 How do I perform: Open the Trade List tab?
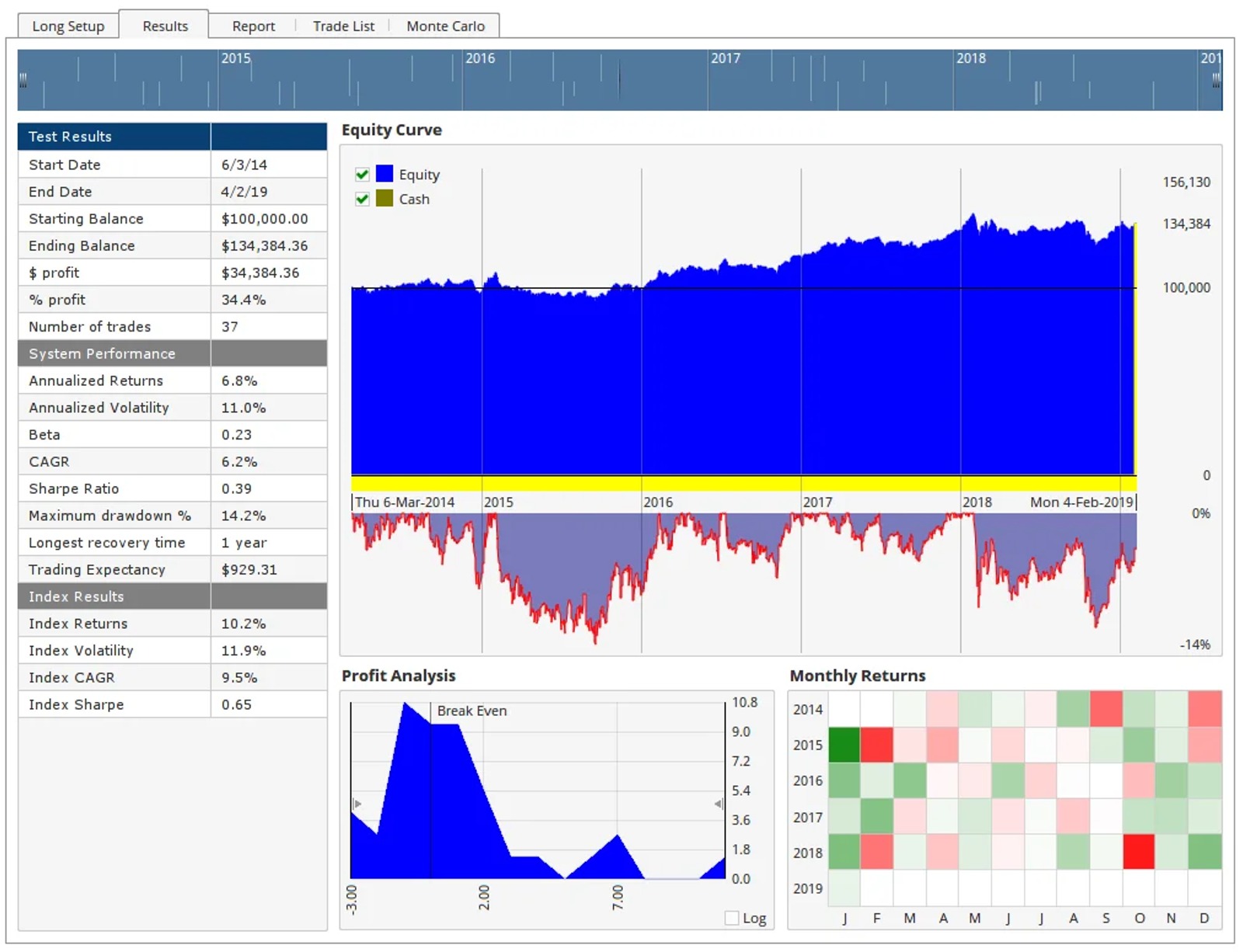[x=343, y=26]
